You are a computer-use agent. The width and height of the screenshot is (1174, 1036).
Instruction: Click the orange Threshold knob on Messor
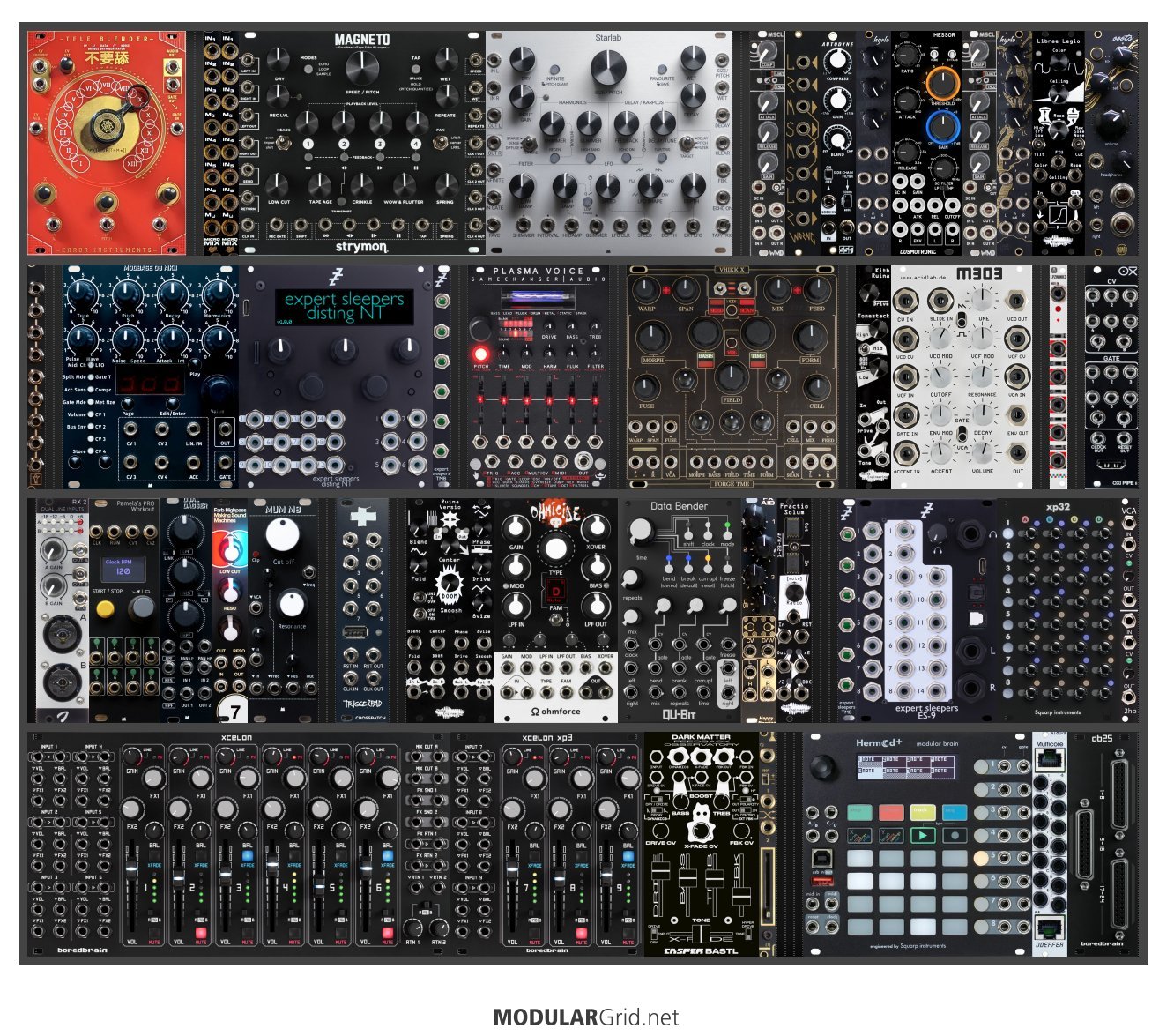942,83
